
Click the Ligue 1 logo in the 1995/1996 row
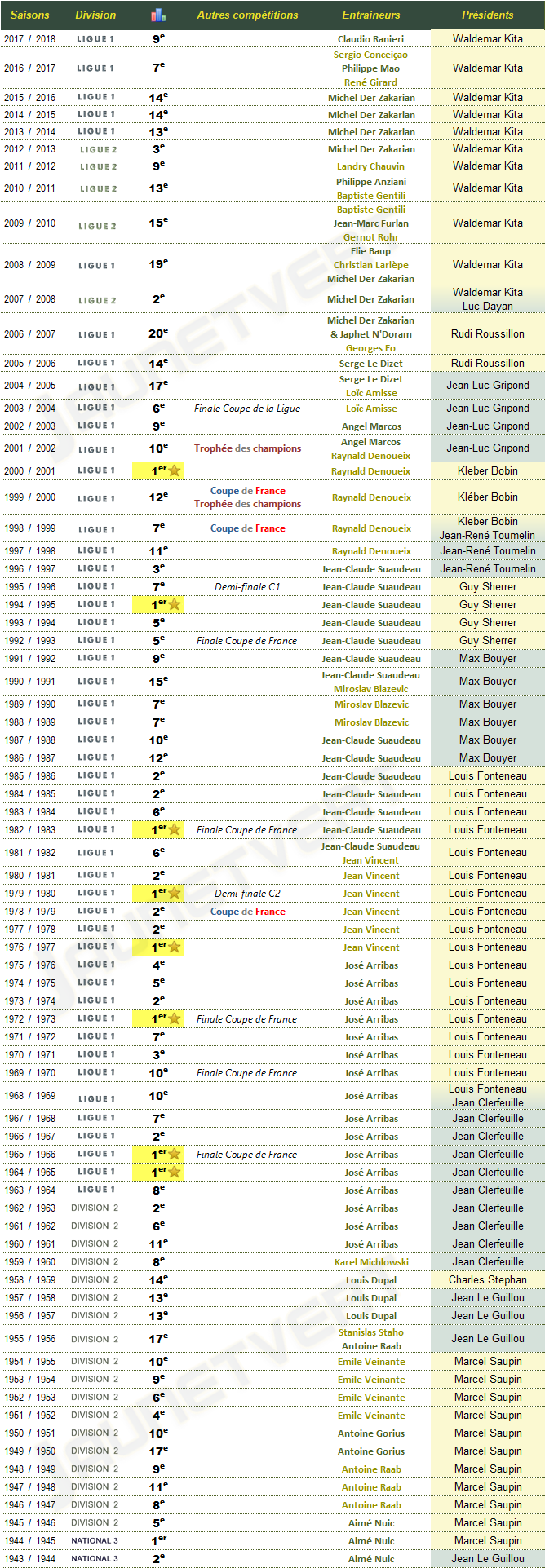pyautogui.click(x=96, y=587)
